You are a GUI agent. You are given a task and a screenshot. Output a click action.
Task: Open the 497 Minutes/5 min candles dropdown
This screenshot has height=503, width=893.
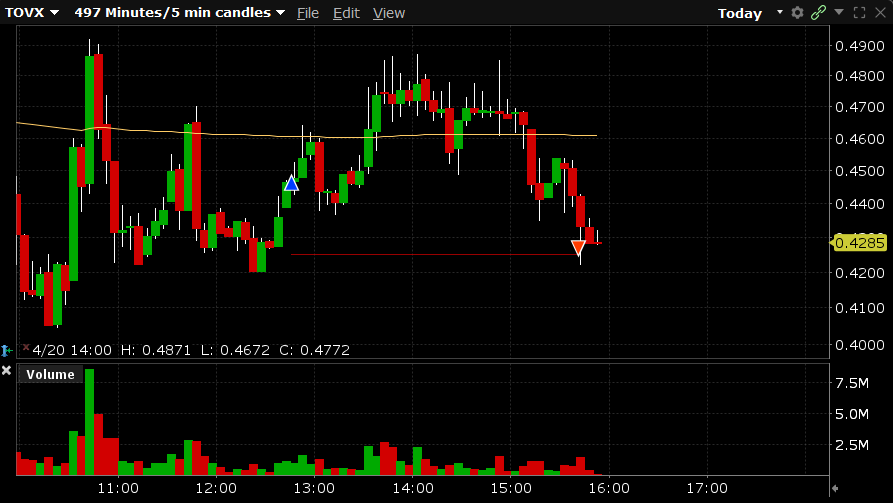(179, 13)
